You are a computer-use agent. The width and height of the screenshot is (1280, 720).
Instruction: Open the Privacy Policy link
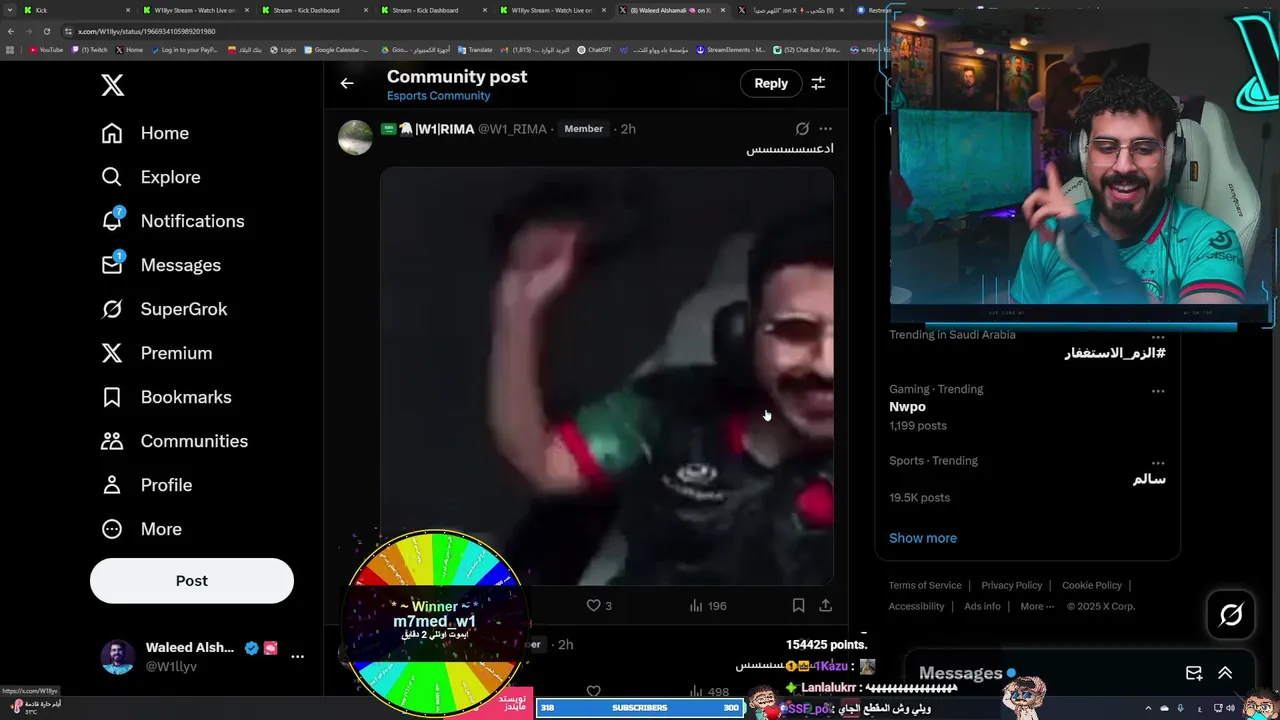click(1012, 586)
